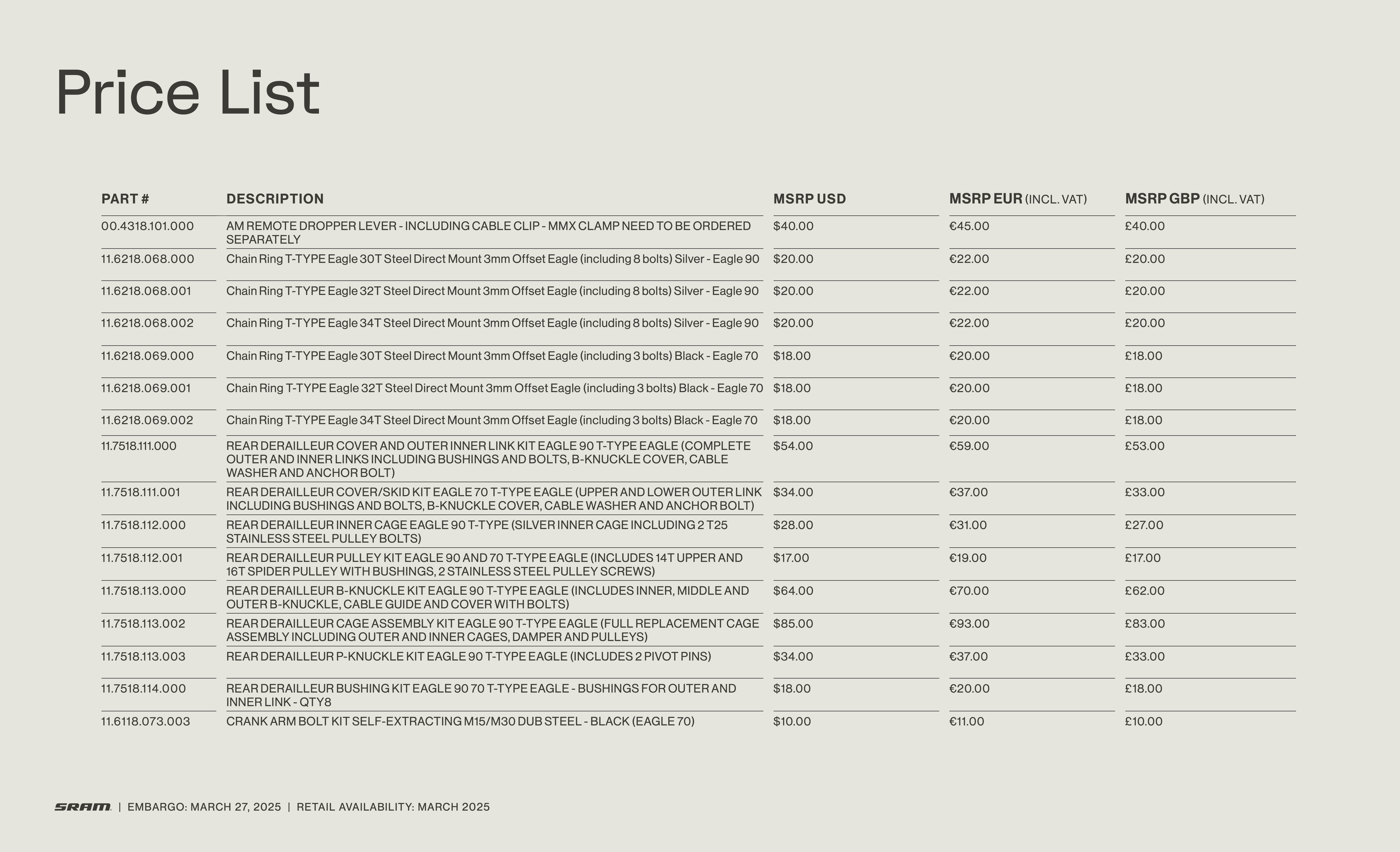Select part number 11.7518.113.003
Image resolution: width=1400 pixels, height=852 pixels.
143,657
